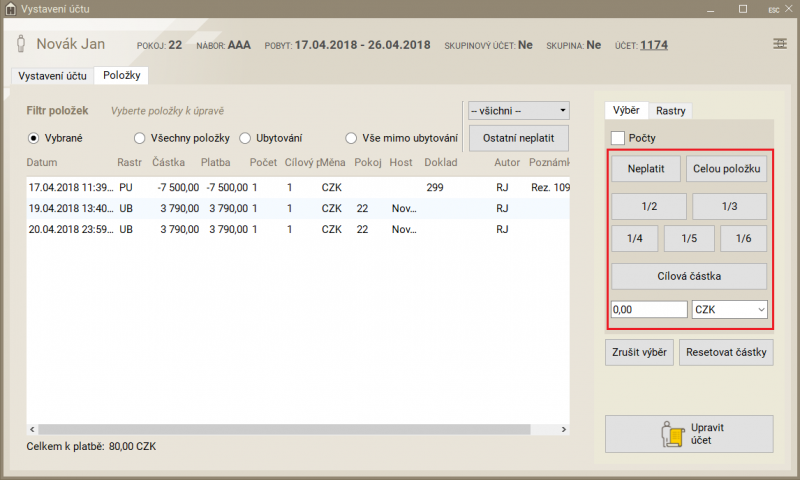Switch to the Vystavení účtu tab
This screenshot has height=480, width=800.
point(52,76)
